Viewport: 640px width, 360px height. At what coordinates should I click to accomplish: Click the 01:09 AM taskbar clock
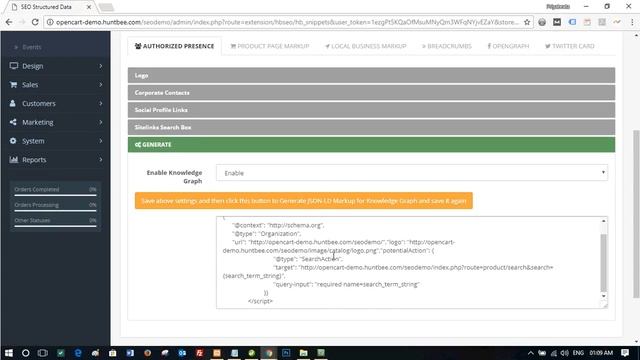601,353
